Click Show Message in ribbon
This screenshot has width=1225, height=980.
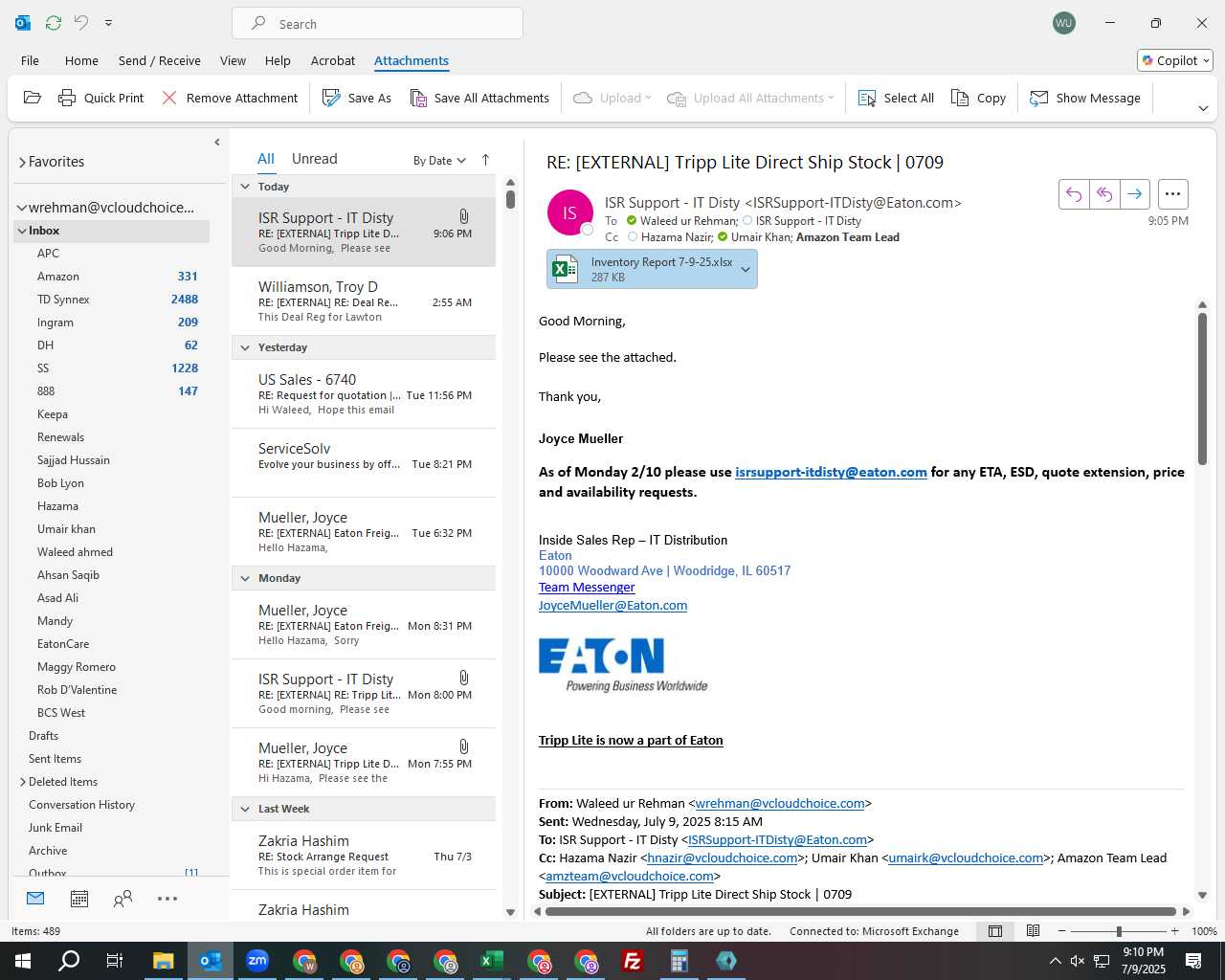(x=1085, y=98)
